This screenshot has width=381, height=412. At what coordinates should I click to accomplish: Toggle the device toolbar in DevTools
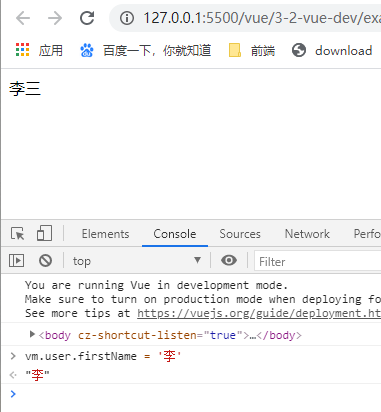pos(44,233)
